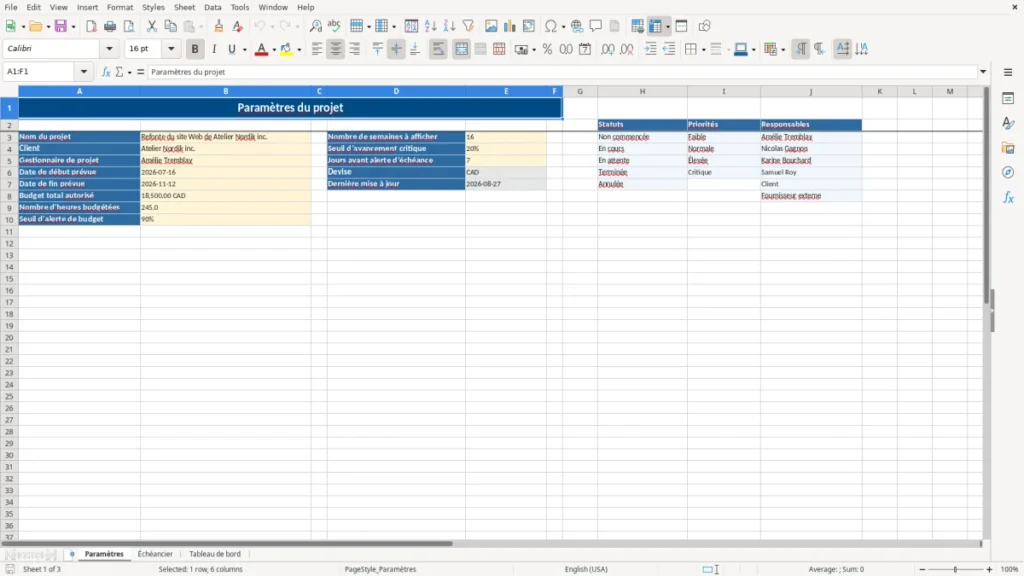Select row 12 header
Image resolution: width=1024 pixels, height=576 pixels.
coord(9,244)
